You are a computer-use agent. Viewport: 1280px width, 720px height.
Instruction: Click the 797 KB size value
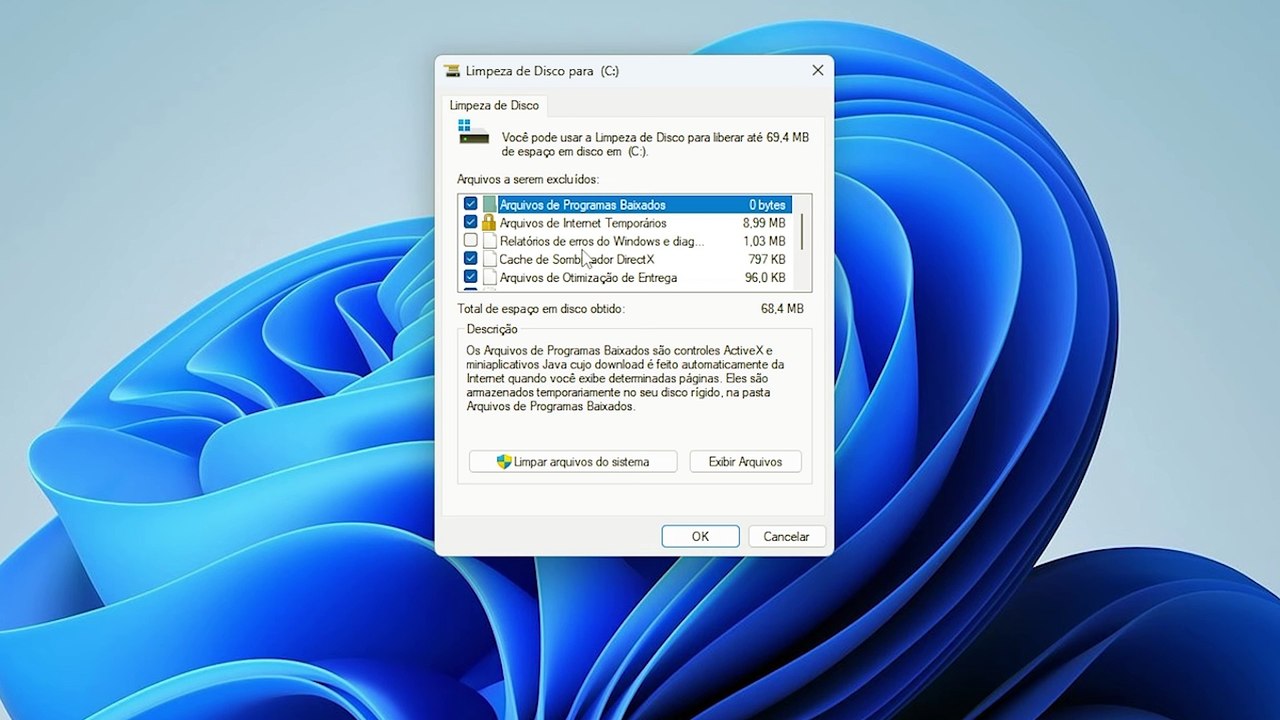[767, 259]
